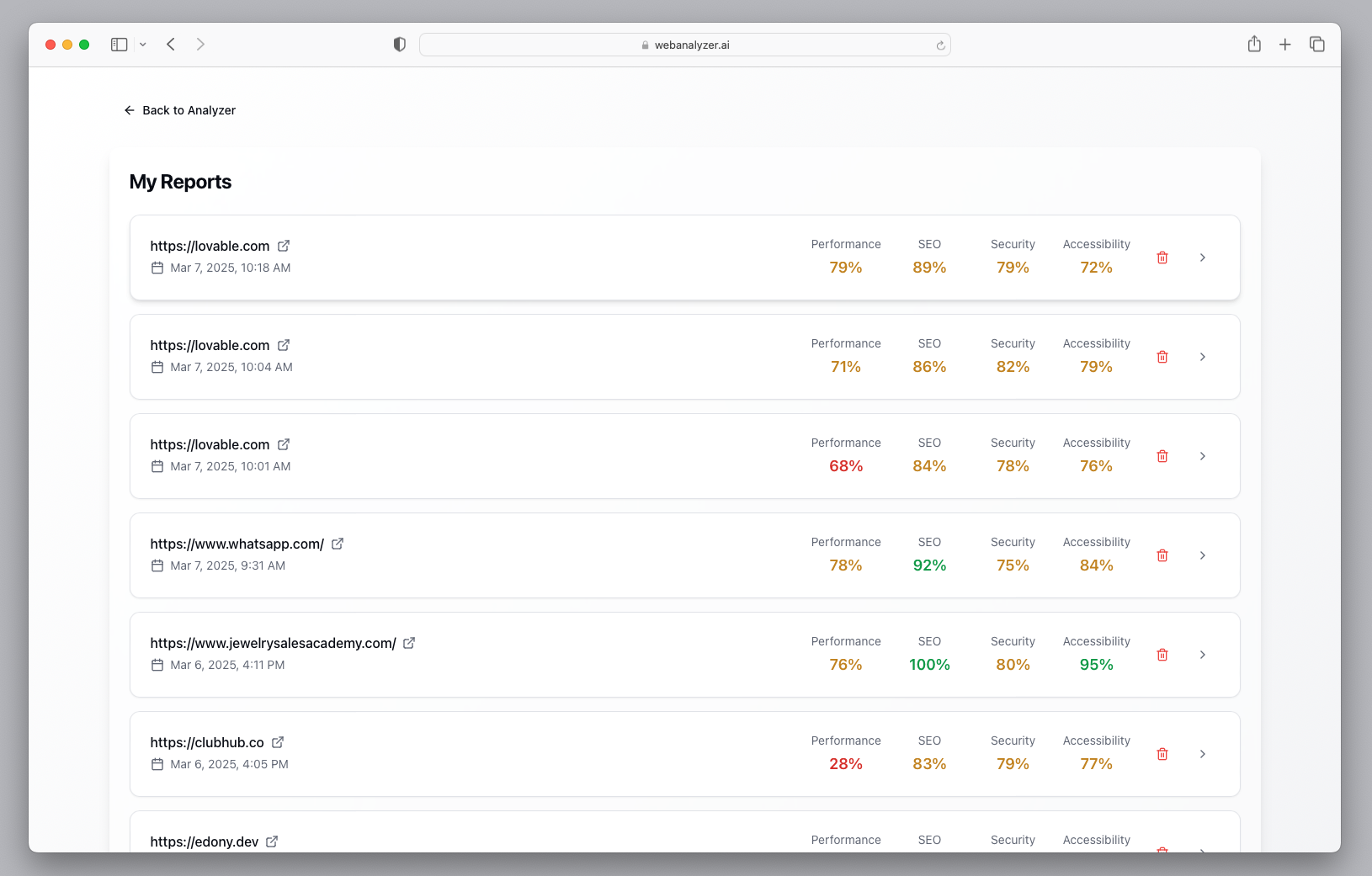
Task: Click the webanalyzer.ai address bar
Action: (685, 45)
